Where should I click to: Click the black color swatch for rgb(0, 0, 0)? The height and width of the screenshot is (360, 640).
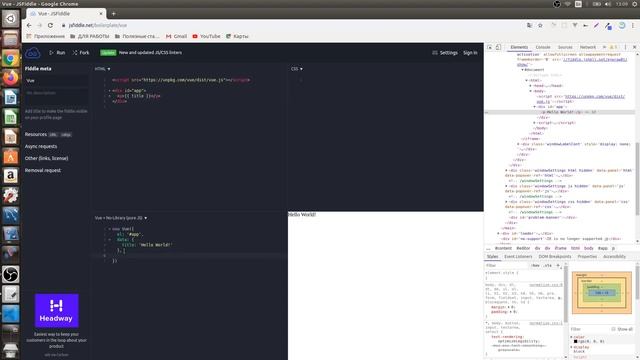click(576, 341)
